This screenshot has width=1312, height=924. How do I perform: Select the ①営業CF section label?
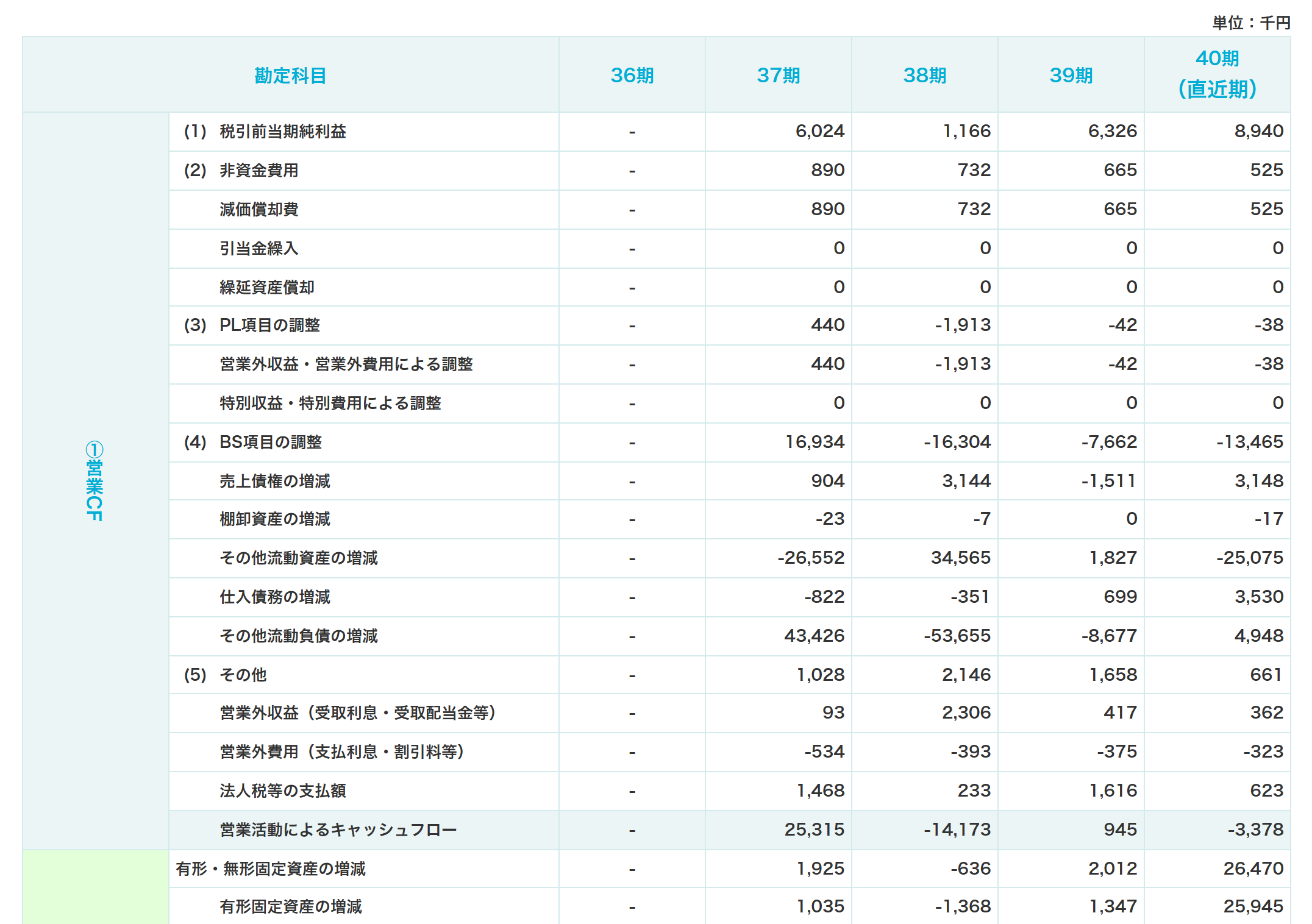(96, 482)
